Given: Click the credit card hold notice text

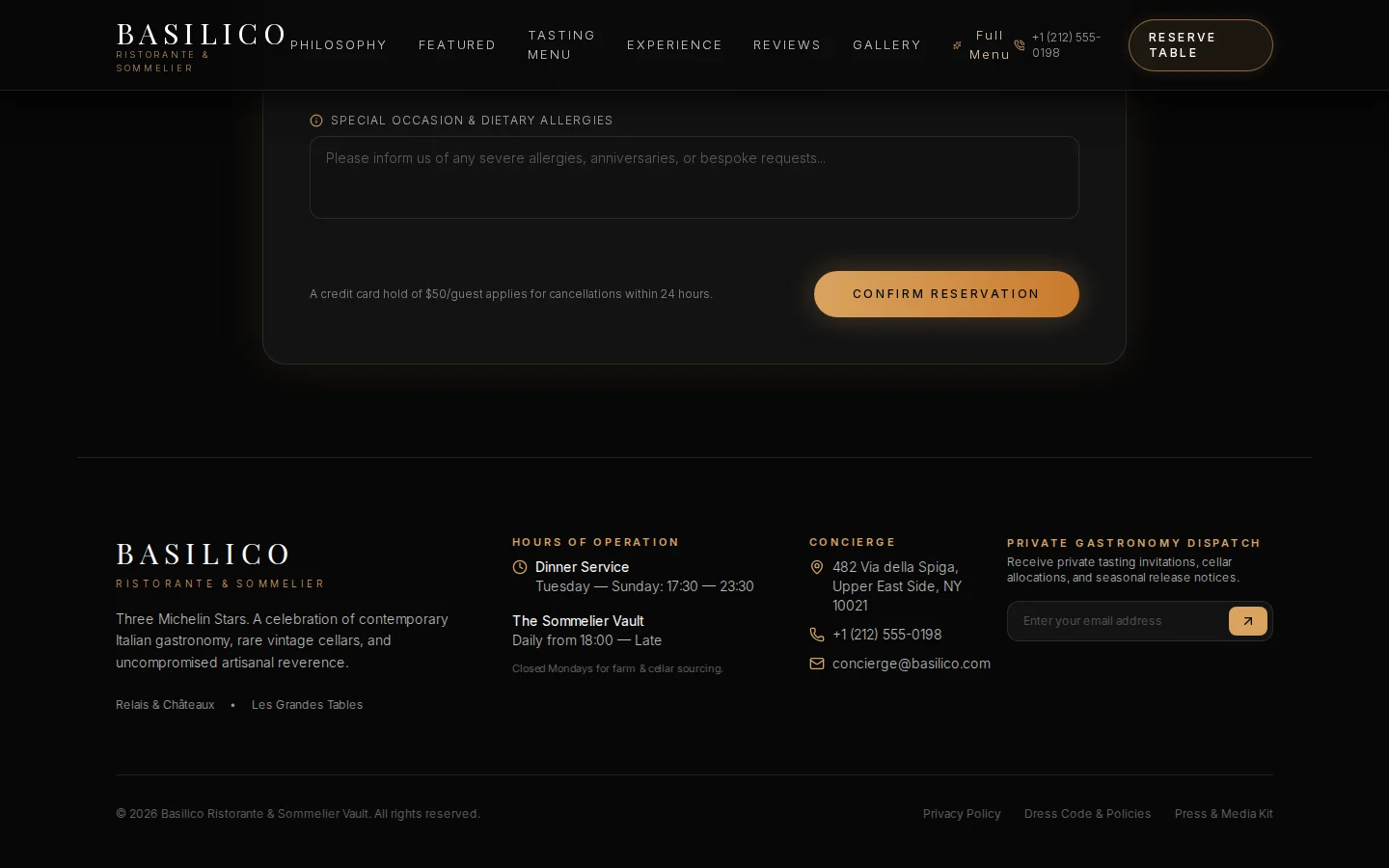Looking at the screenshot, I should (511, 294).
